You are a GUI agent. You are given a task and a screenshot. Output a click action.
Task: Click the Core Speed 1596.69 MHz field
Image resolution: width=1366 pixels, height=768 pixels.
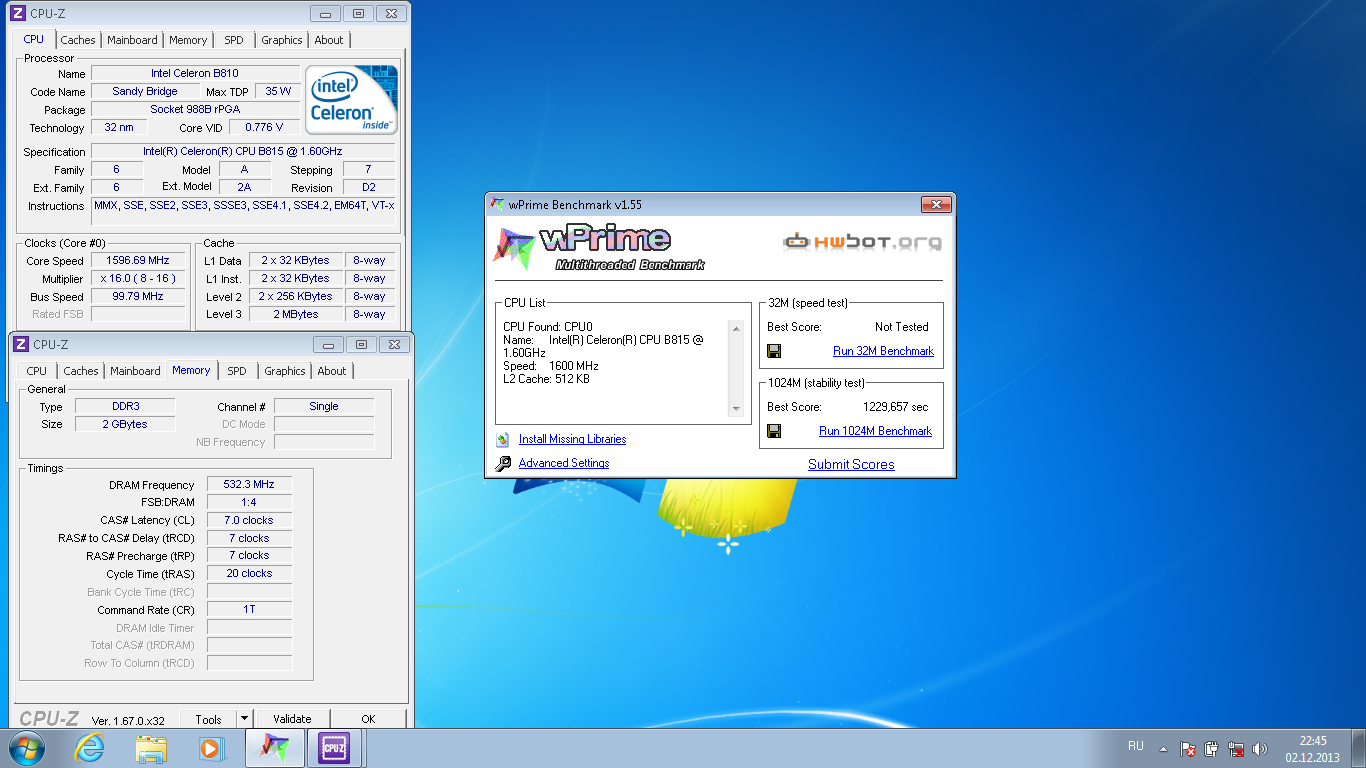pos(138,260)
